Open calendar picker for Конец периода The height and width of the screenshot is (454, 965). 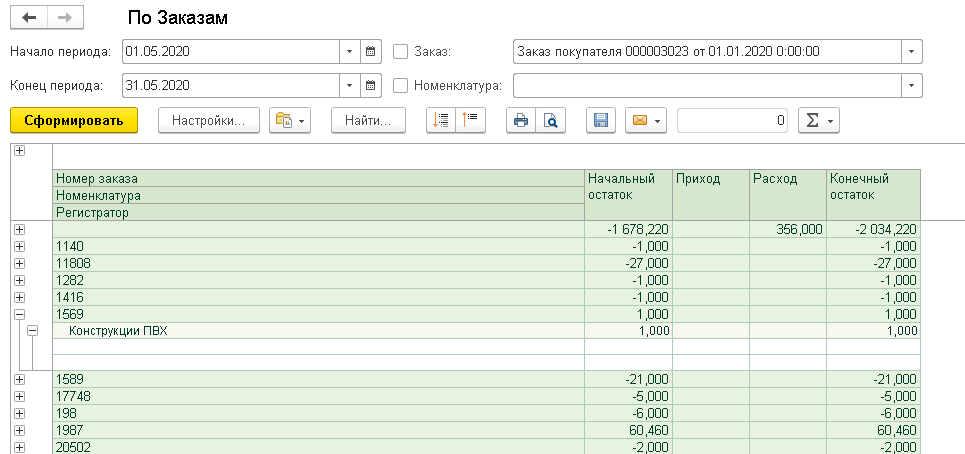[371, 85]
